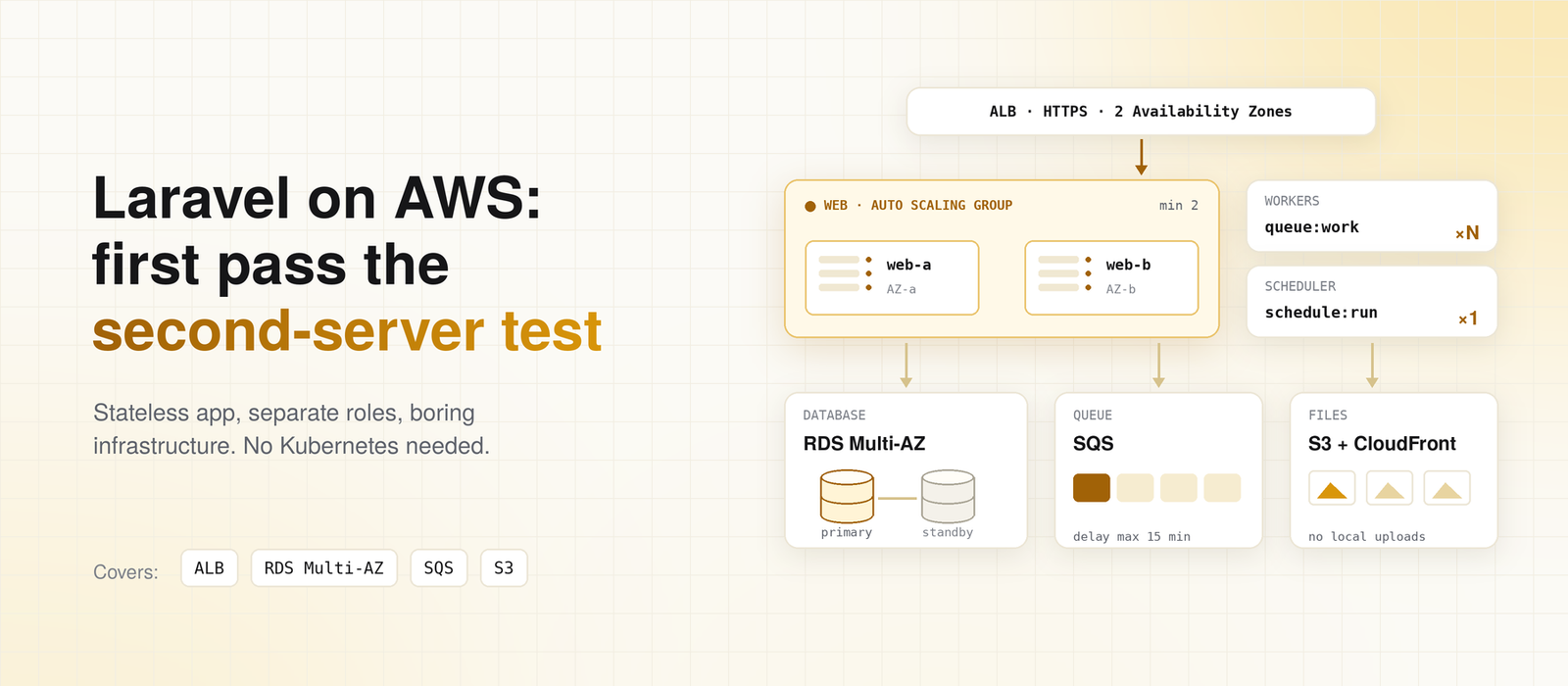Viewport: 1568px width, 686px height.
Task: Click the RDS Multi-AZ tag chip
Action: (324, 568)
